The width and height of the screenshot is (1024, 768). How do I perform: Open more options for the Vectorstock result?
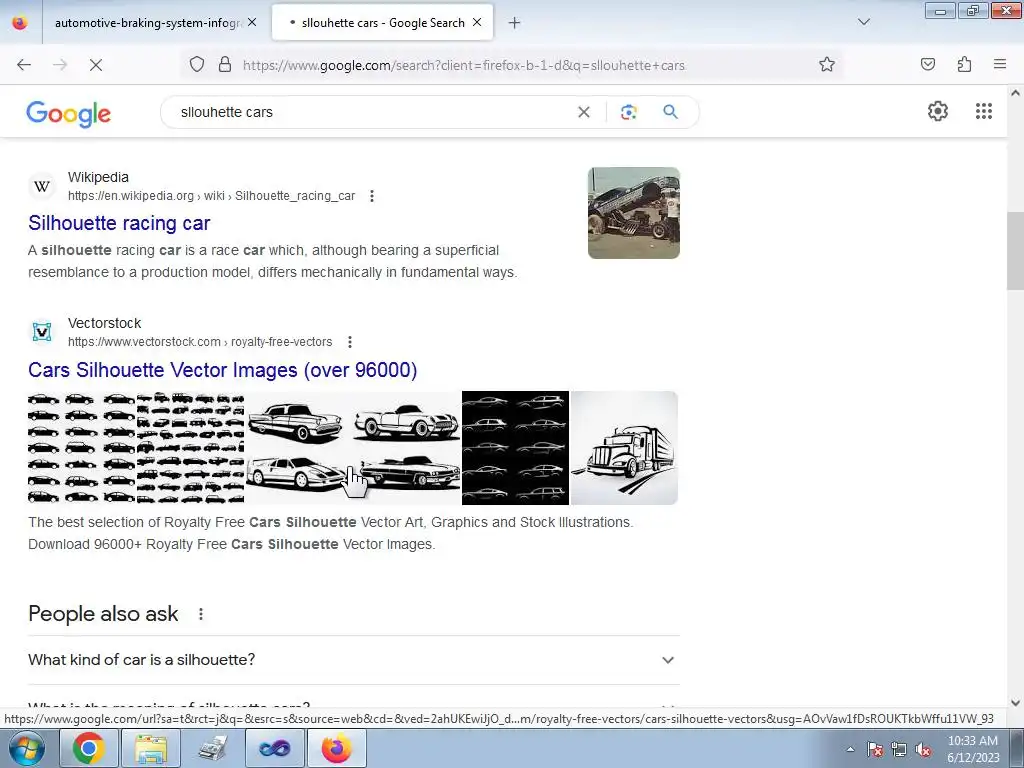point(350,342)
